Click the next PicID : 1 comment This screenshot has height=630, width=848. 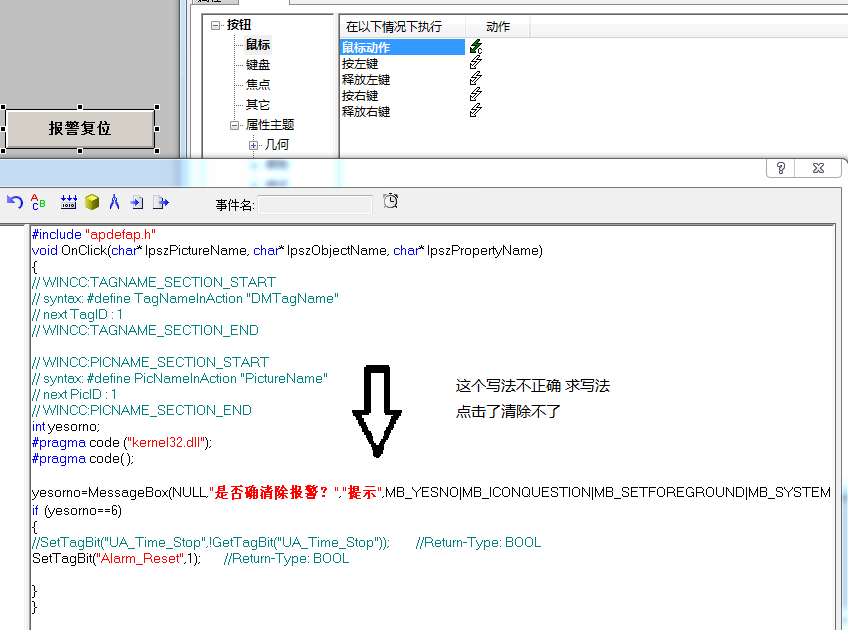[74, 394]
